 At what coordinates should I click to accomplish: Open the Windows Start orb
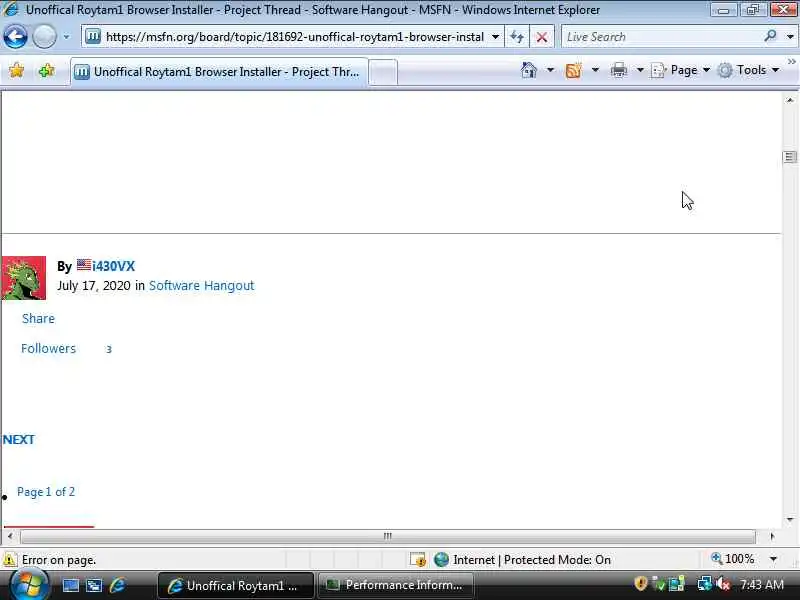[29, 585]
